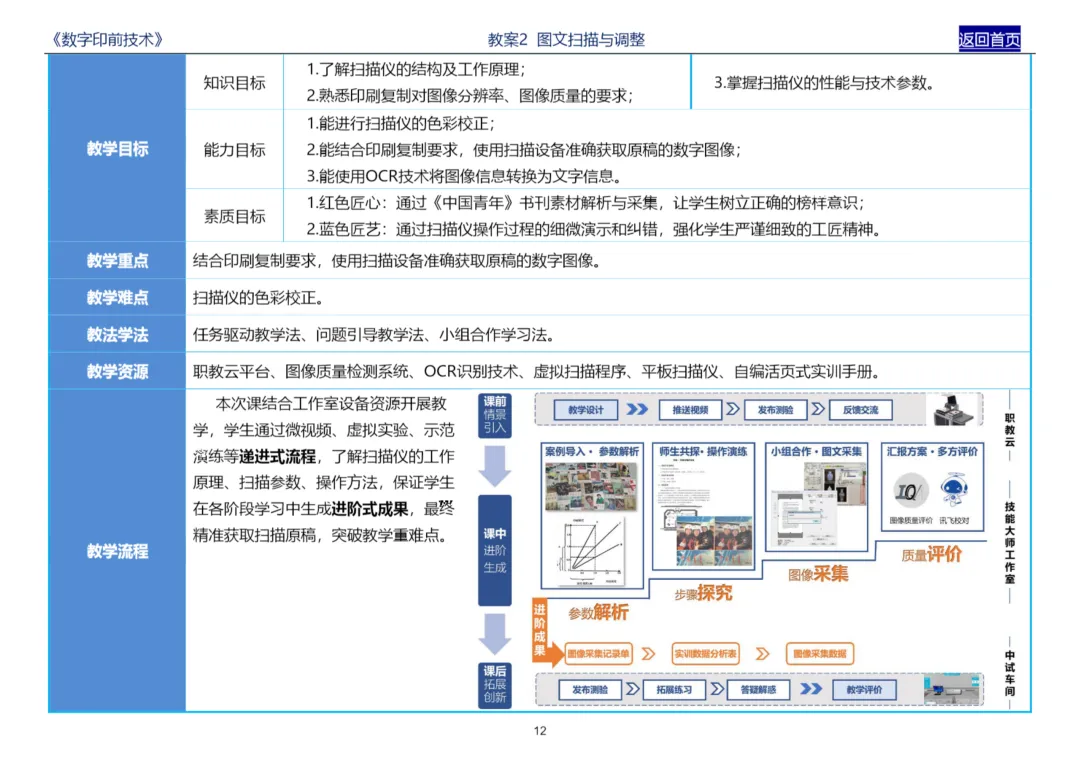Click the students photo under 师生共探

715,540
